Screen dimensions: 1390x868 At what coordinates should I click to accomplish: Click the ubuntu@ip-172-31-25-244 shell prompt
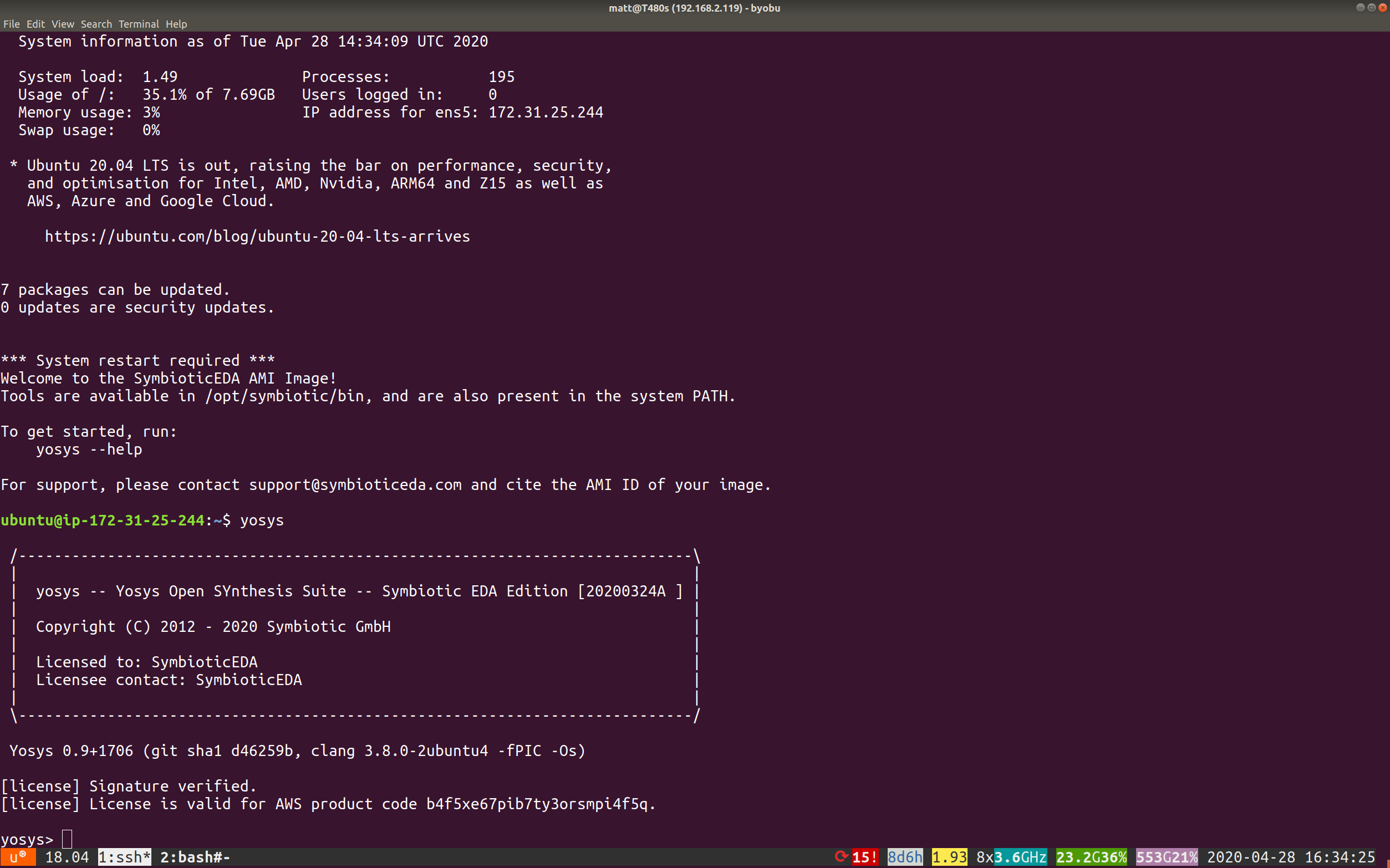click(x=102, y=520)
